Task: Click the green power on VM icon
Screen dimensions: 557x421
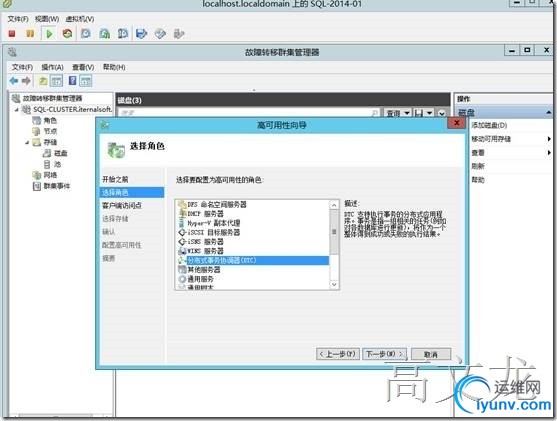Action: pyautogui.click(x=49, y=34)
